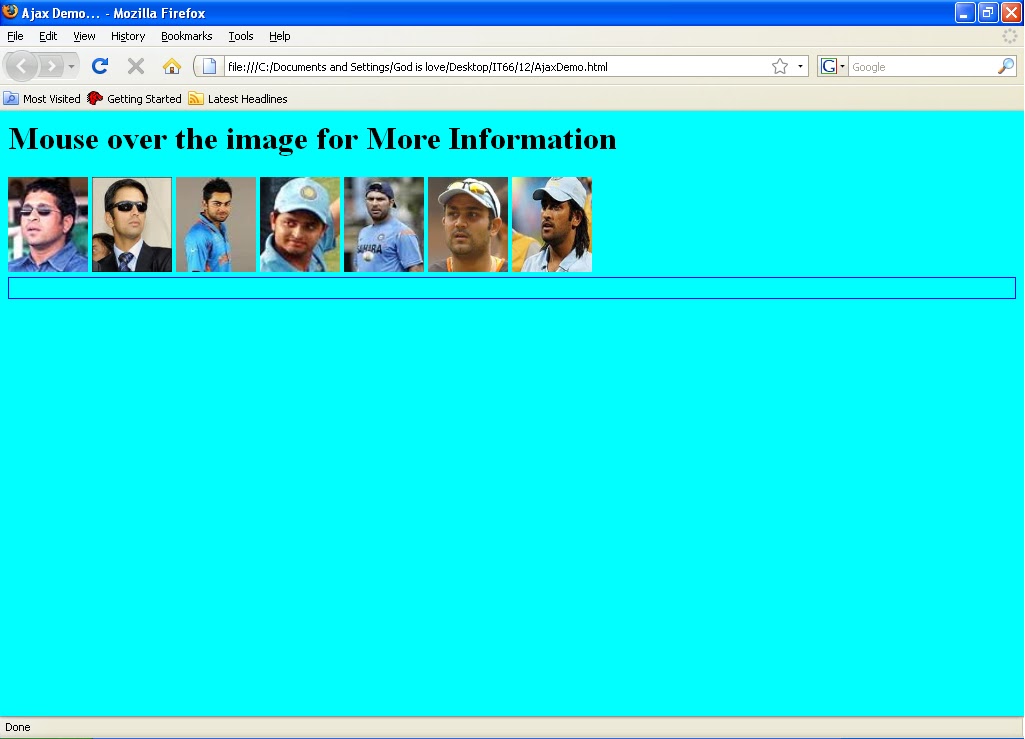Open the Help menu
This screenshot has height=739, width=1025.
point(279,36)
